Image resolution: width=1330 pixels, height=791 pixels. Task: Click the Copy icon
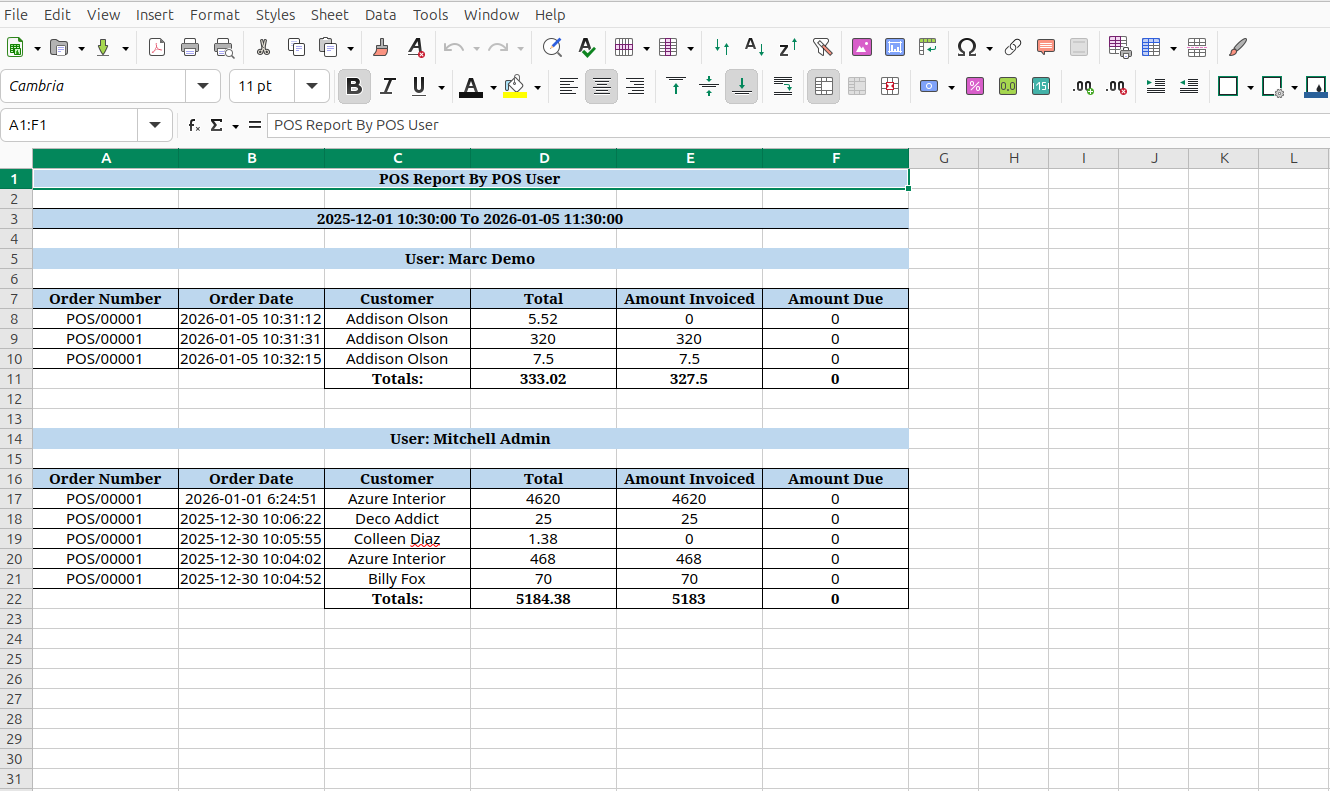(296, 47)
